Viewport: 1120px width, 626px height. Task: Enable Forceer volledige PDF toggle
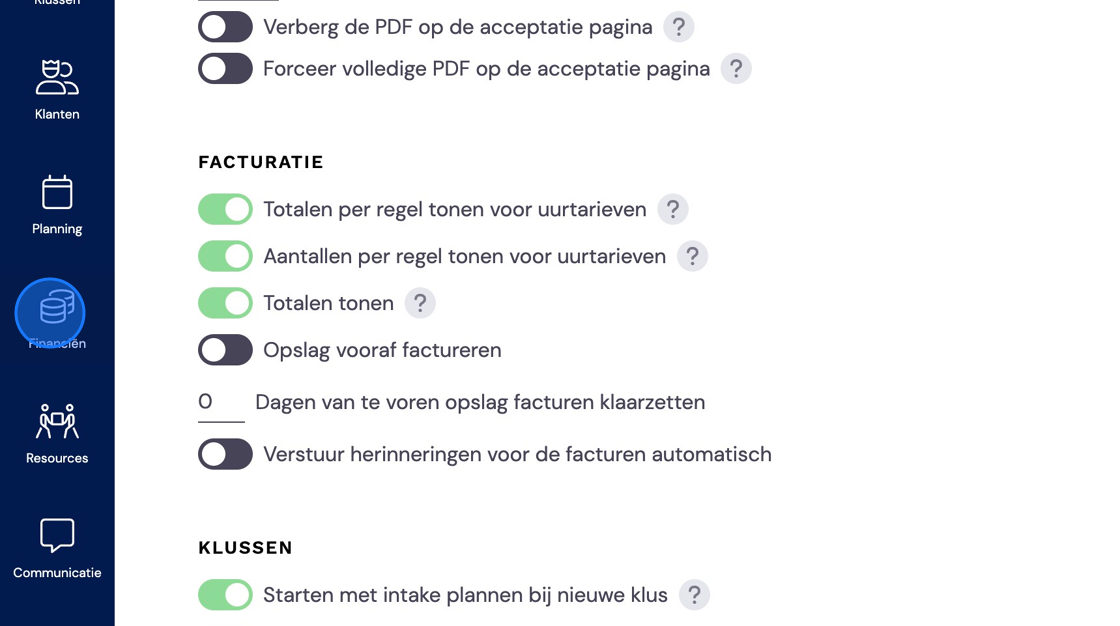point(225,69)
